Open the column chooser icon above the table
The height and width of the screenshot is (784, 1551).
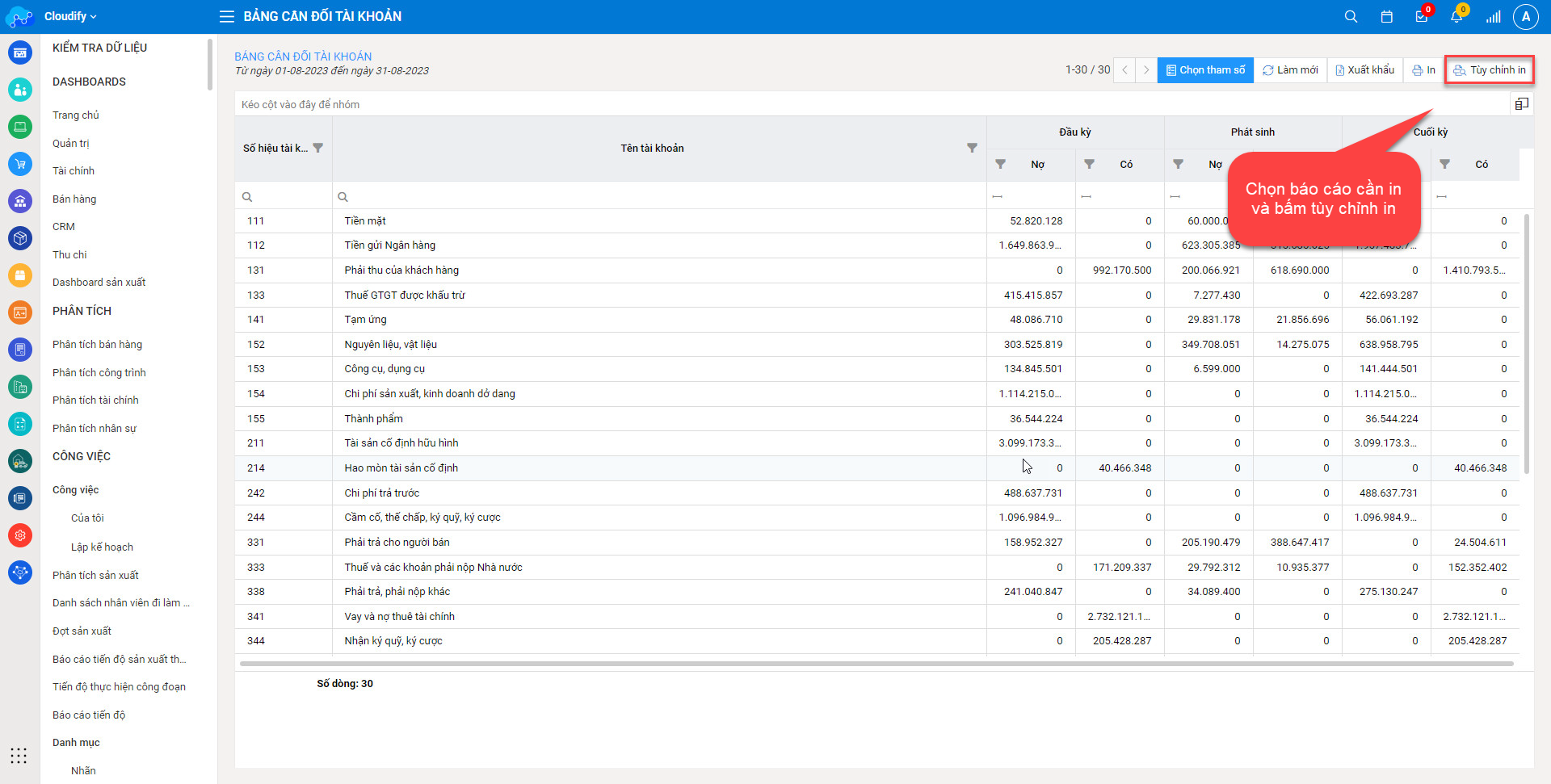tap(1521, 104)
